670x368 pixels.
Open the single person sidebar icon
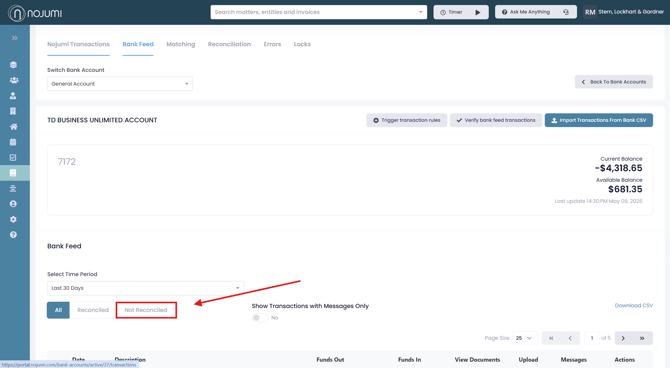(x=13, y=96)
